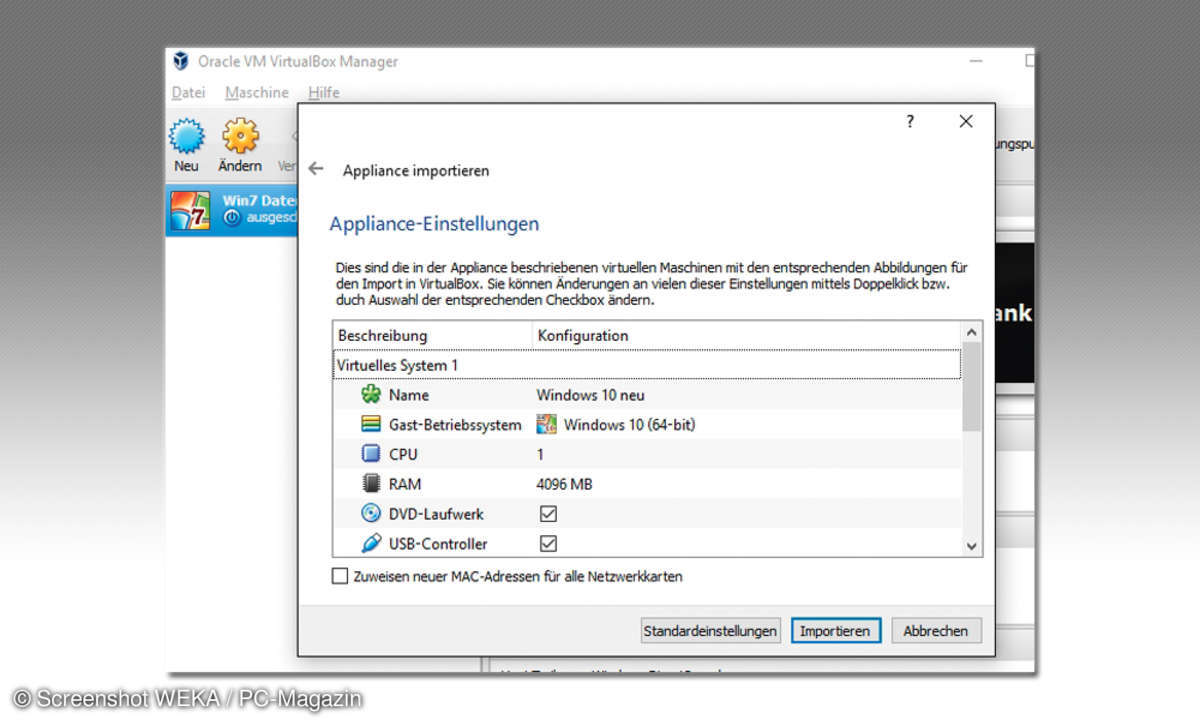Click the Beschreibung column header
The image size is (1200, 720).
[432, 335]
